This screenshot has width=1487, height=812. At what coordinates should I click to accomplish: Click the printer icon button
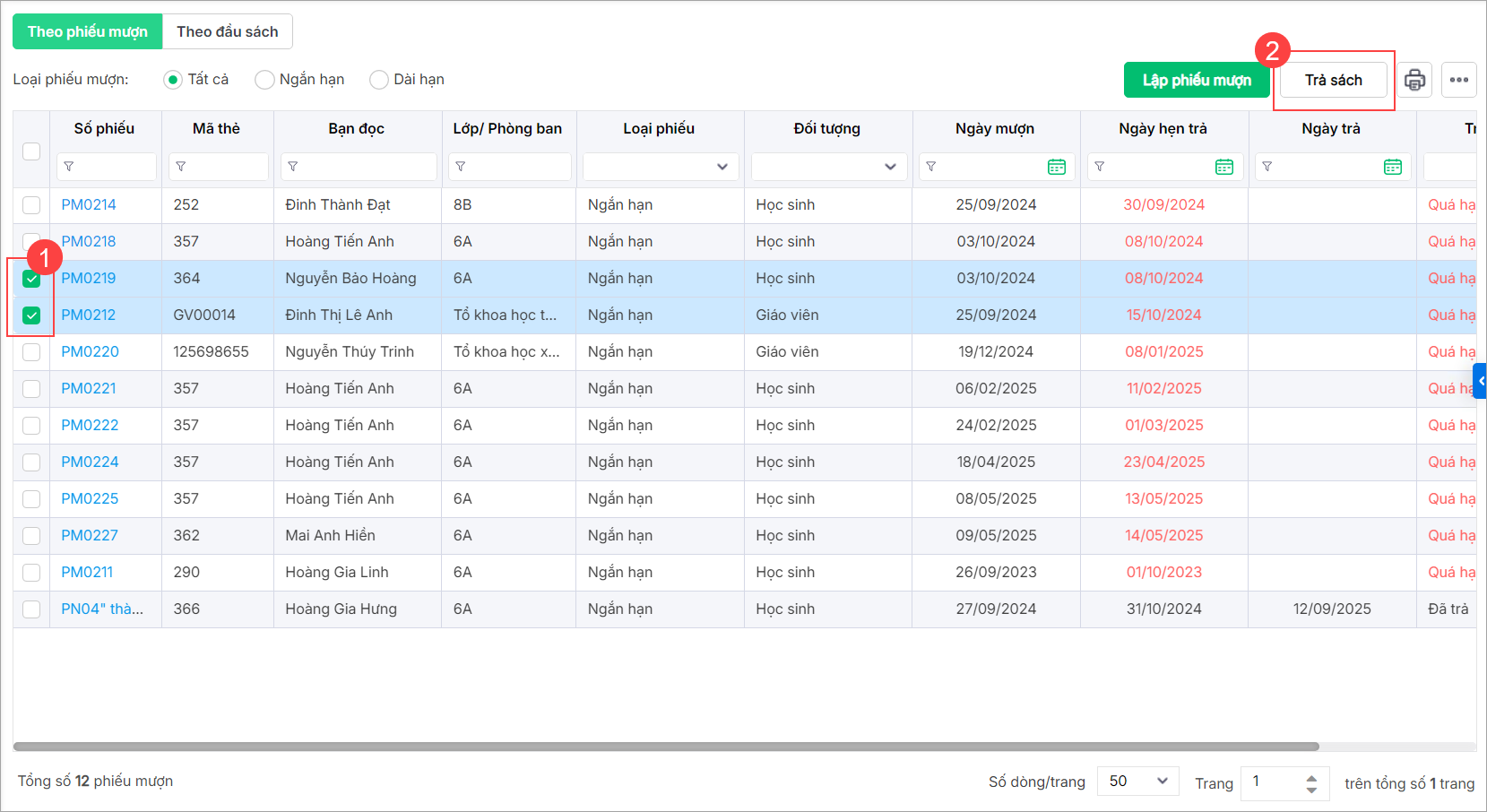point(1414,80)
